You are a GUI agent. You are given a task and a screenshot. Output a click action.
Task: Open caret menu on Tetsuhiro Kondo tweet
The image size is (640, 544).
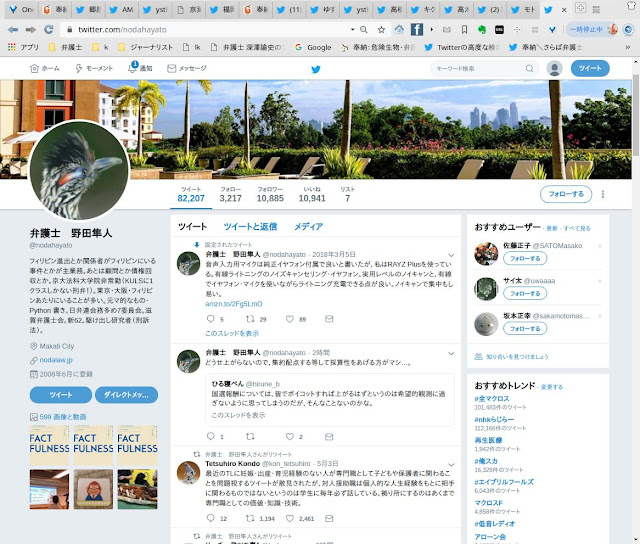point(451,465)
